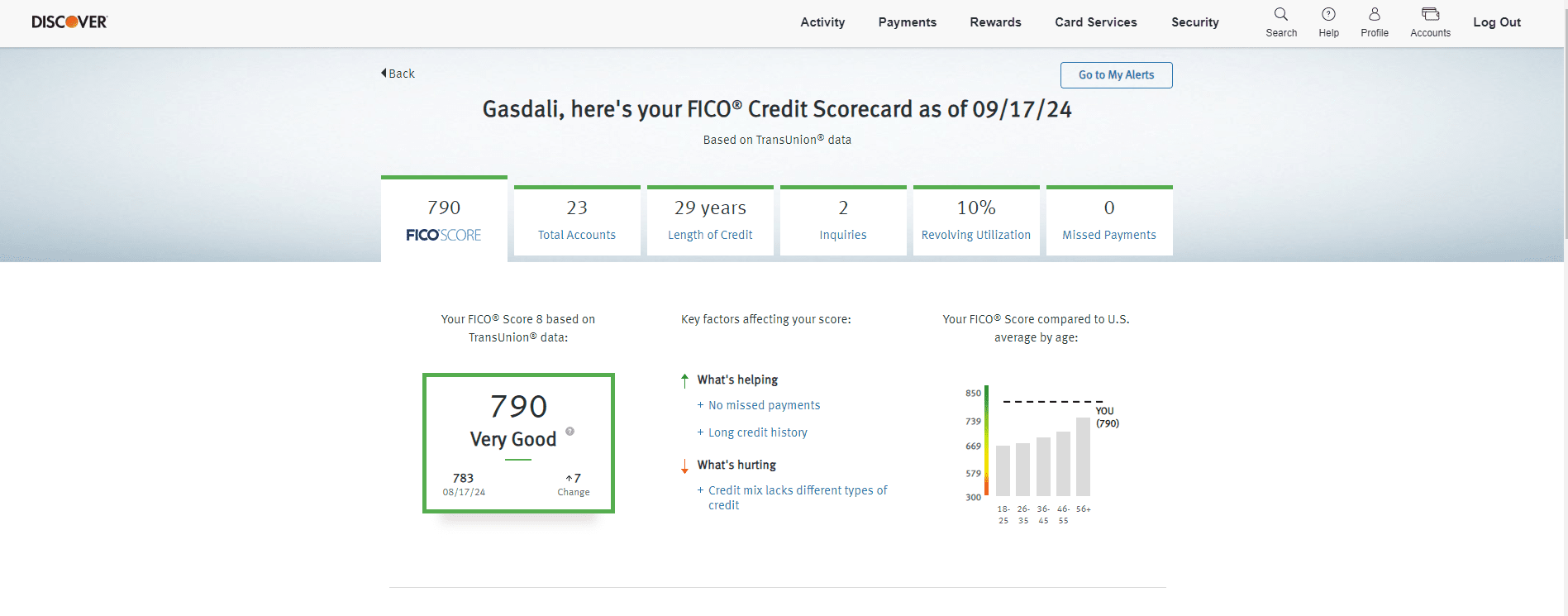1568x616 pixels.
Task: Open the Search icon in header
Action: [1280, 15]
